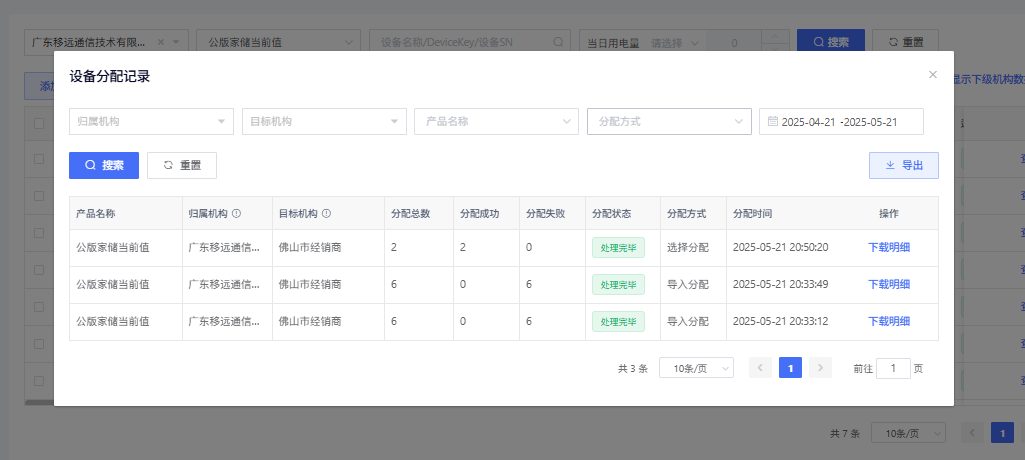The height and width of the screenshot is (460, 1025).
Task: Click the 前往 page number input field
Action: click(892, 368)
